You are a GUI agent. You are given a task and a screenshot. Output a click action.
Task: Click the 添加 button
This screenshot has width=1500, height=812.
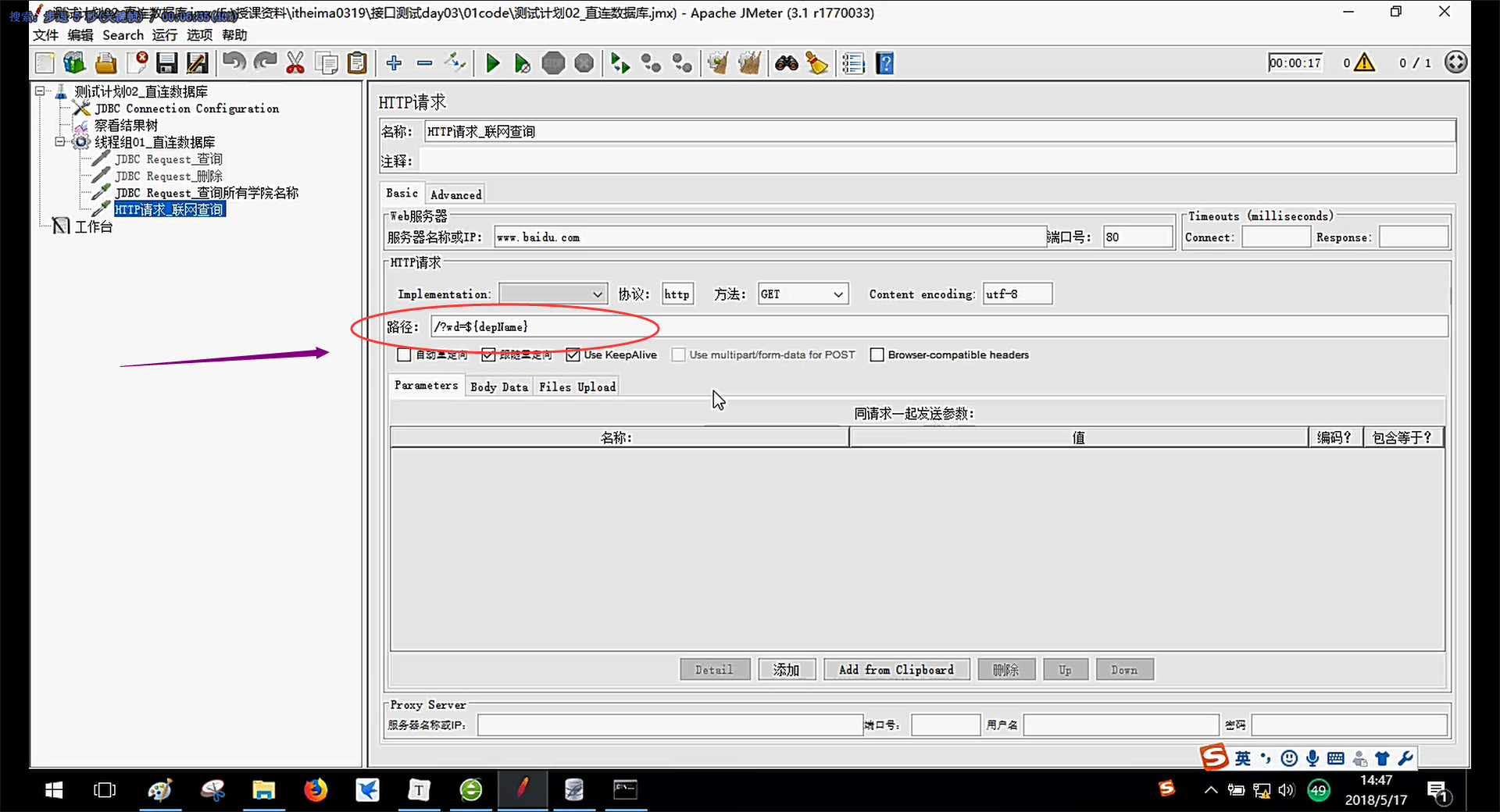coord(787,670)
